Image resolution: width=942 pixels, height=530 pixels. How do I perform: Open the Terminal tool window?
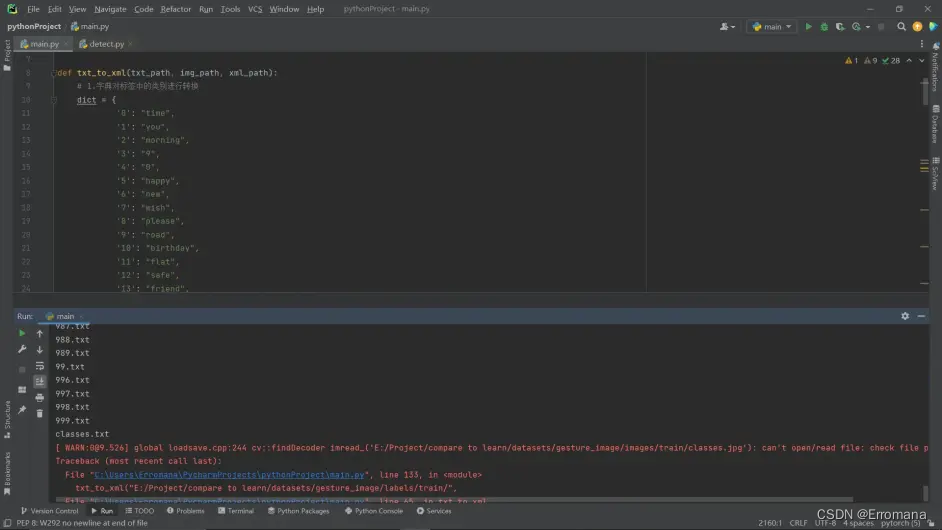tap(236, 511)
